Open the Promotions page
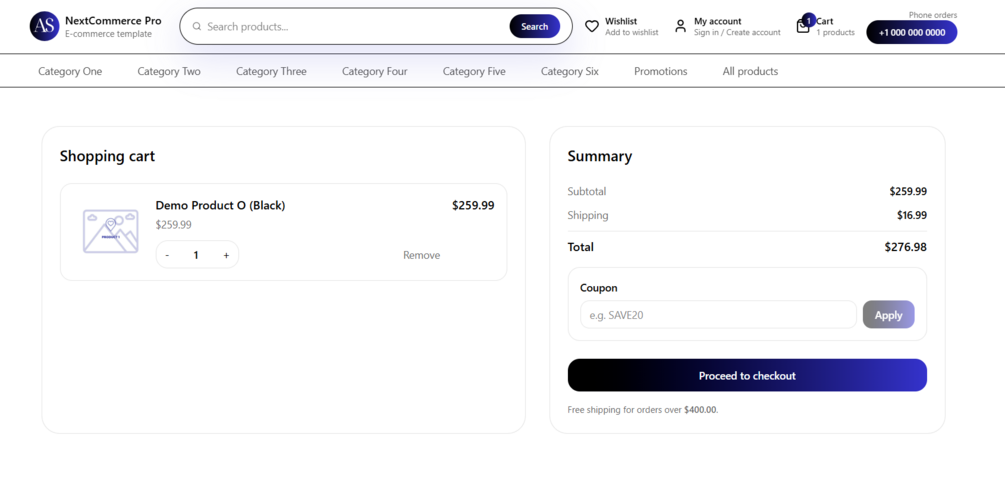This screenshot has width=1005, height=492. [661, 71]
